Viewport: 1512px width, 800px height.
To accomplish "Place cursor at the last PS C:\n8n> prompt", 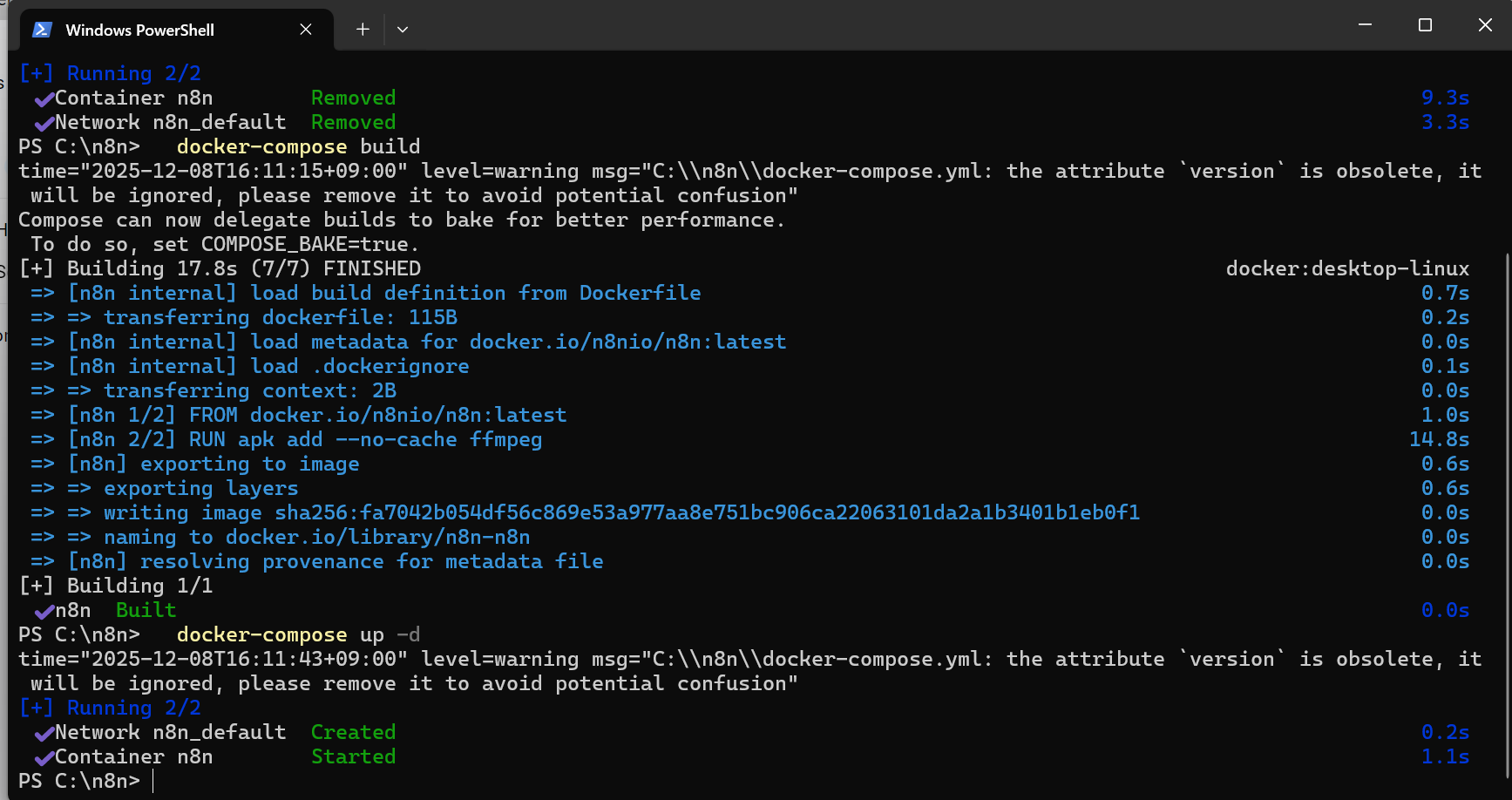I will (x=153, y=781).
